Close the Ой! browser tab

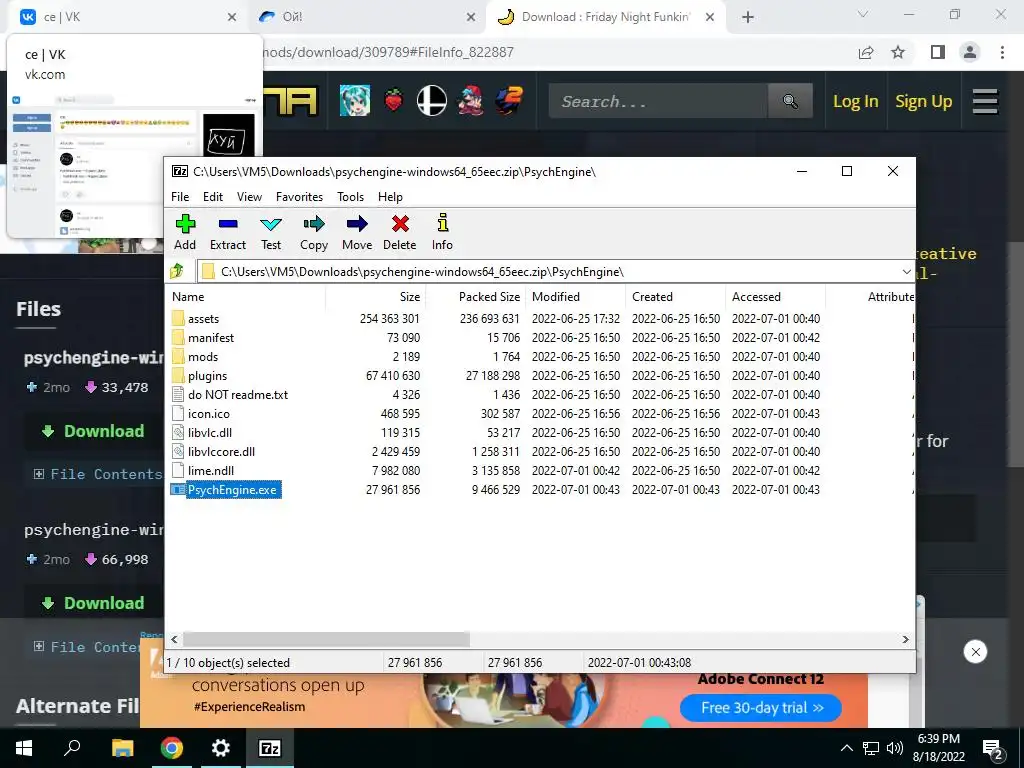(471, 18)
